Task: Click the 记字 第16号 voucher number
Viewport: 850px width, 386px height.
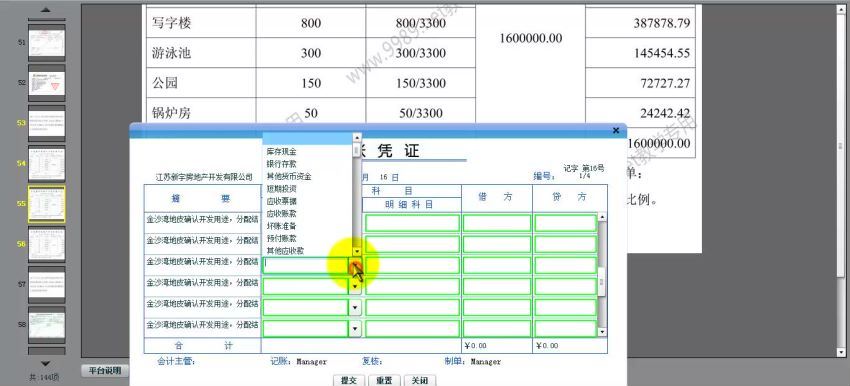Action: (x=584, y=168)
